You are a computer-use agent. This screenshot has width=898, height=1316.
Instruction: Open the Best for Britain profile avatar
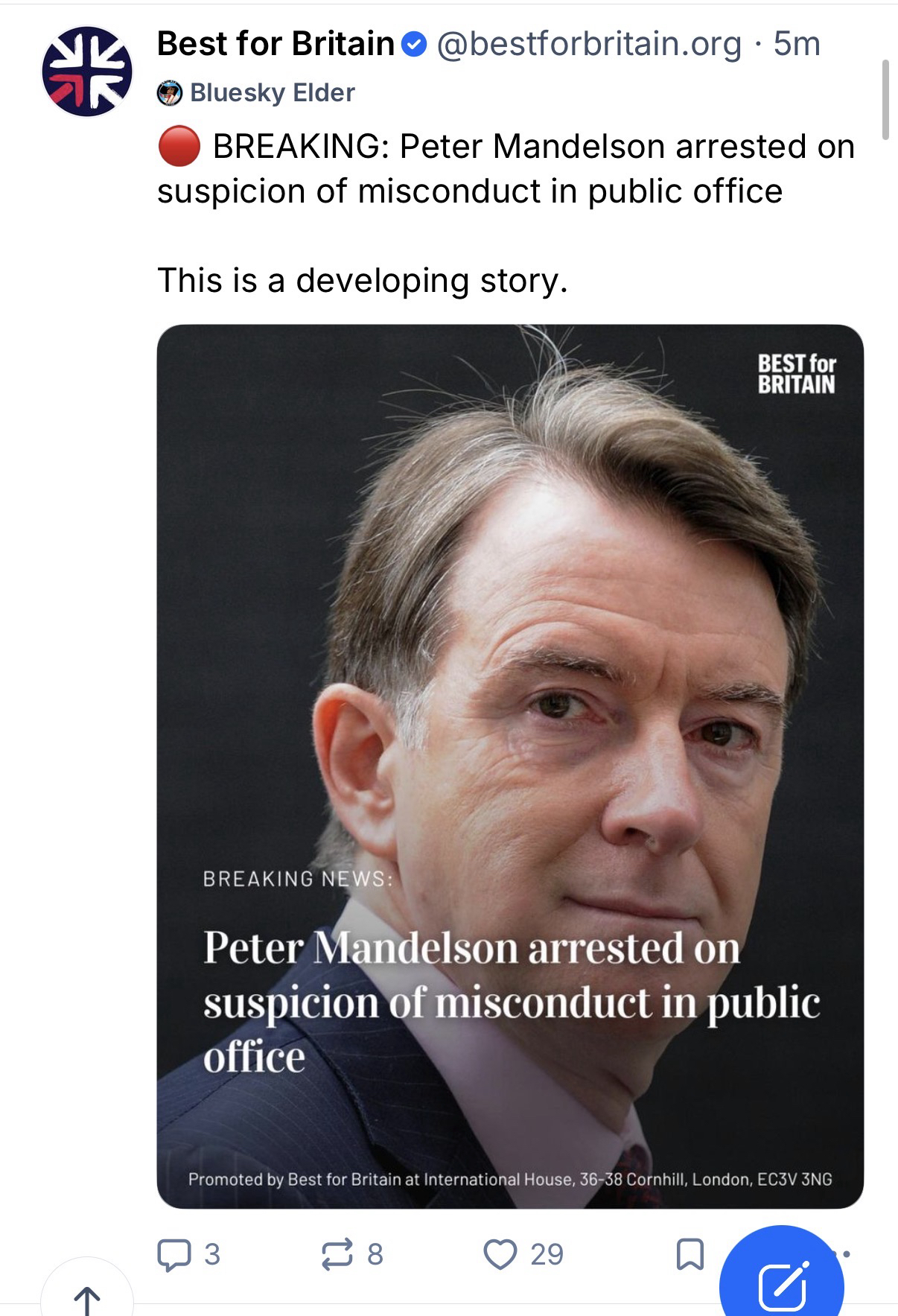pyautogui.click(x=86, y=72)
